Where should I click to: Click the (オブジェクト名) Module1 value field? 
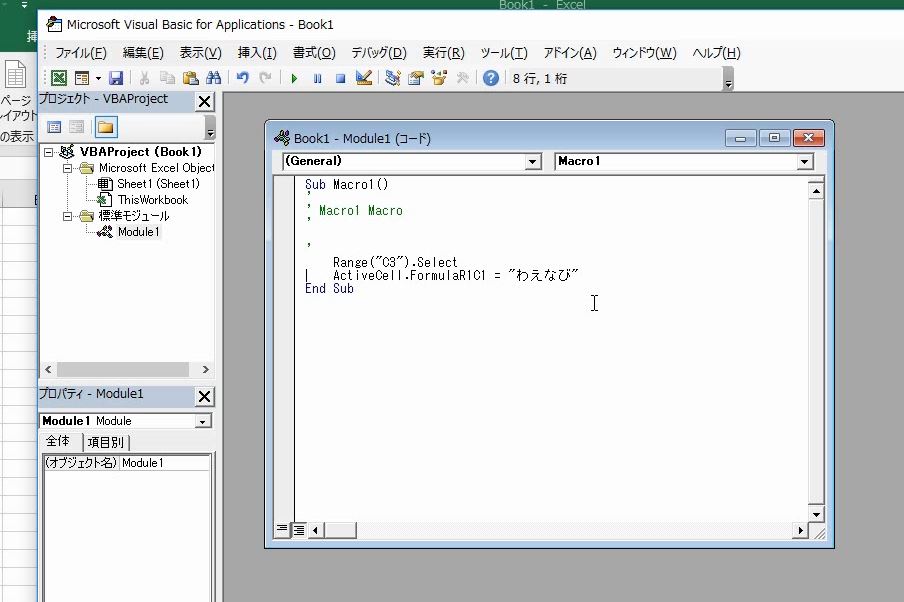click(165, 463)
